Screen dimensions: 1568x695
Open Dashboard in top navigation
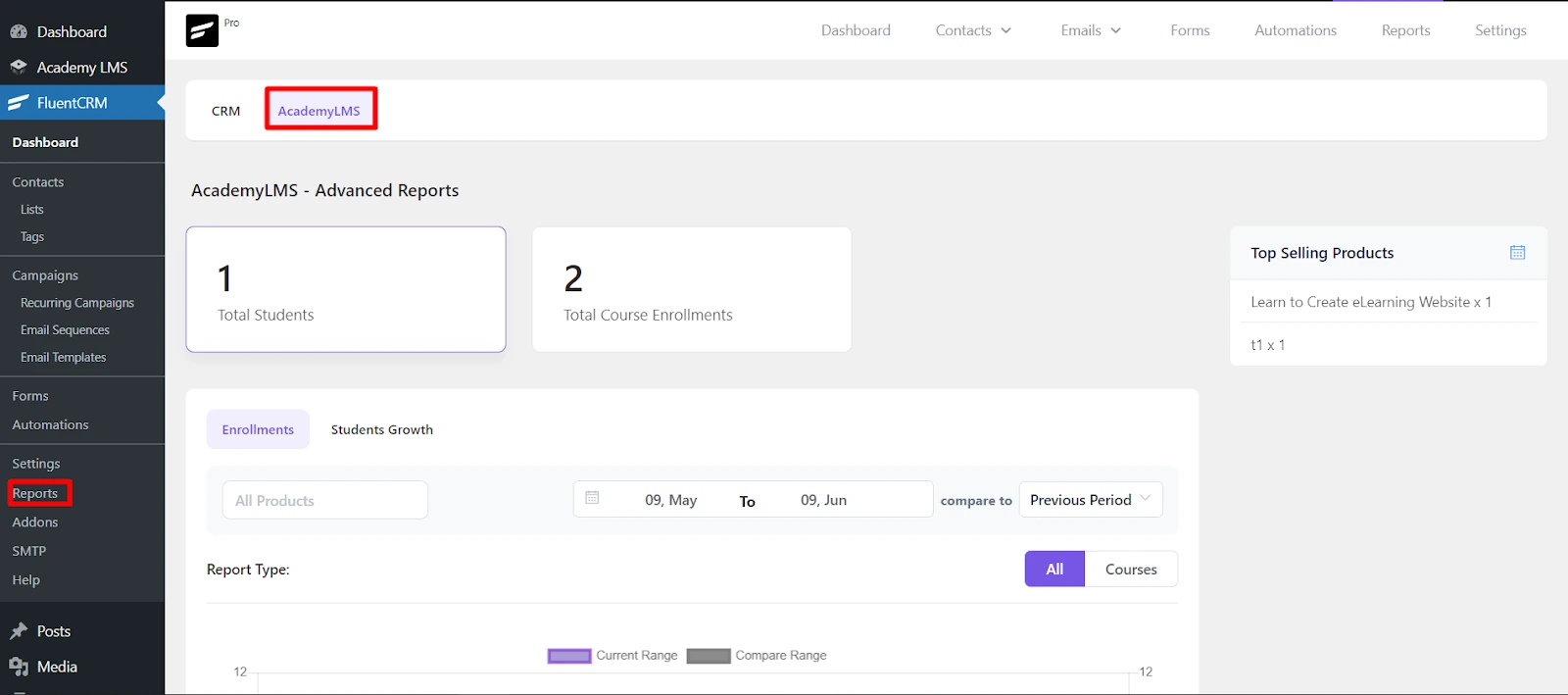click(x=856, y=30)
